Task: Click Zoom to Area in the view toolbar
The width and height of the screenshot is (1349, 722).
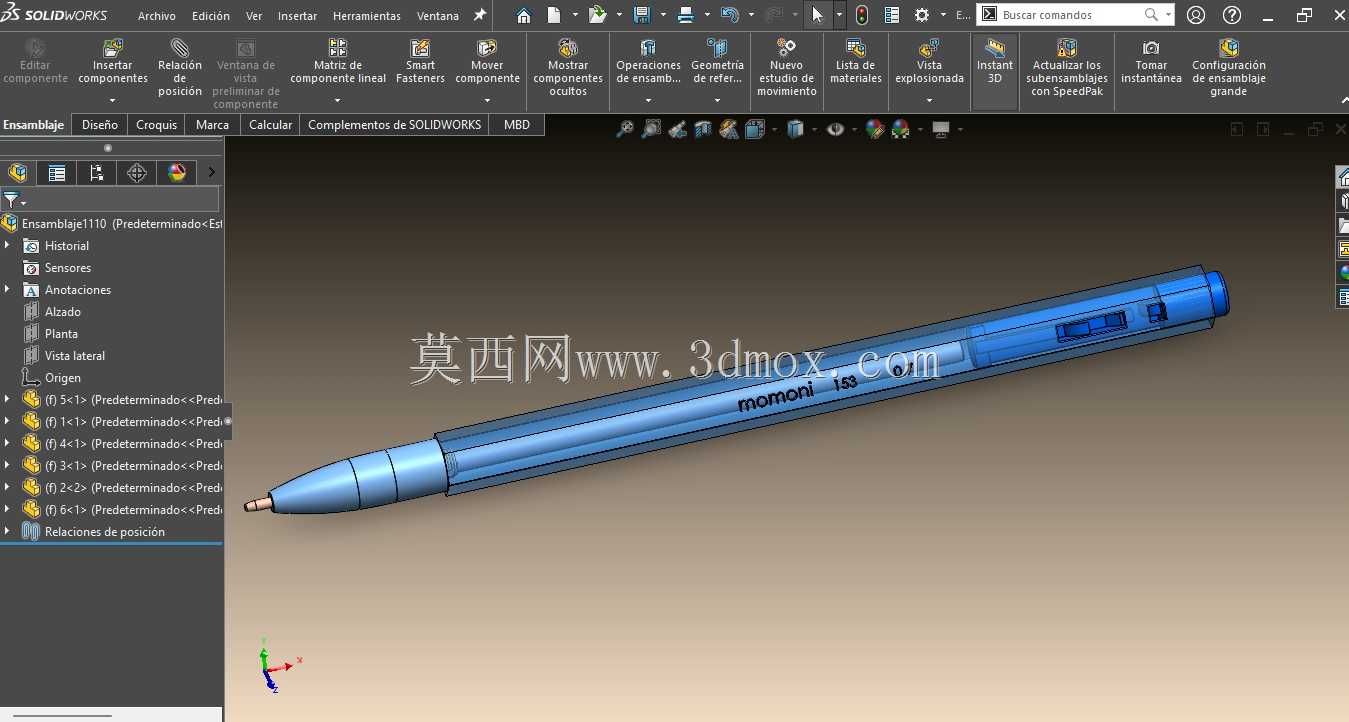Action: pos(651,129)
